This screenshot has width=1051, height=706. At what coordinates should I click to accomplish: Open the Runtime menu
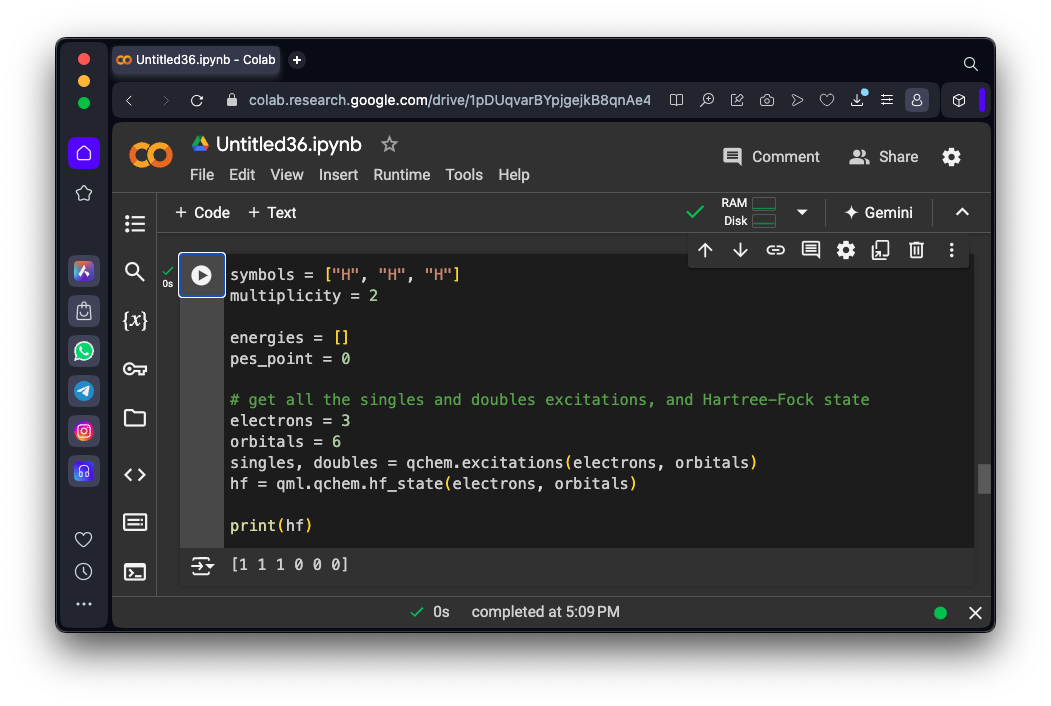401,175
